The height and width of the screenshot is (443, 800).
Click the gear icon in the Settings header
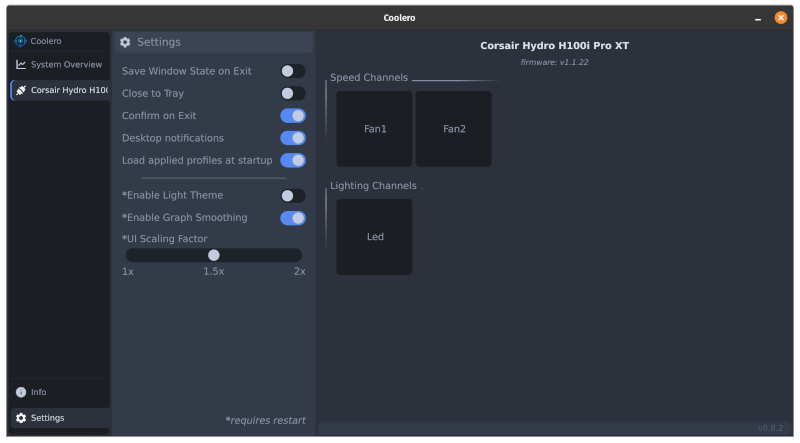(125, 42)
